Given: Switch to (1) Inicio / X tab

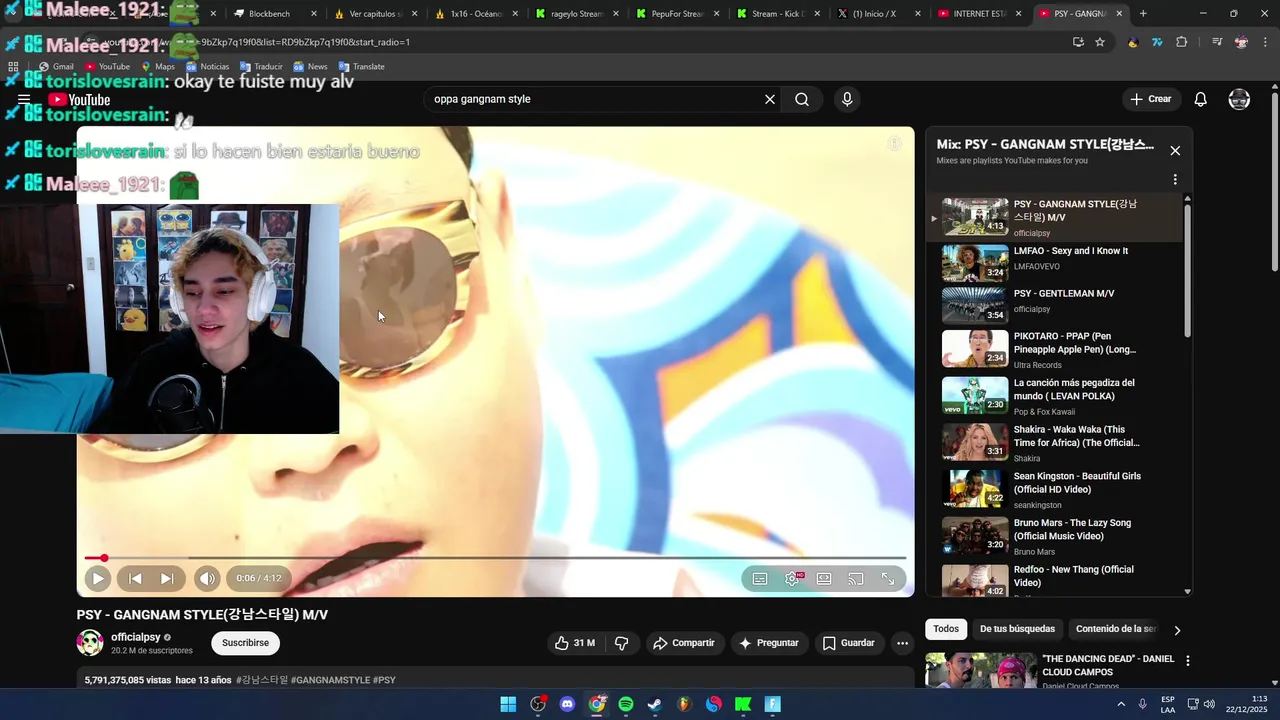Looking at the screenshot, I should [x=877, y=14].
